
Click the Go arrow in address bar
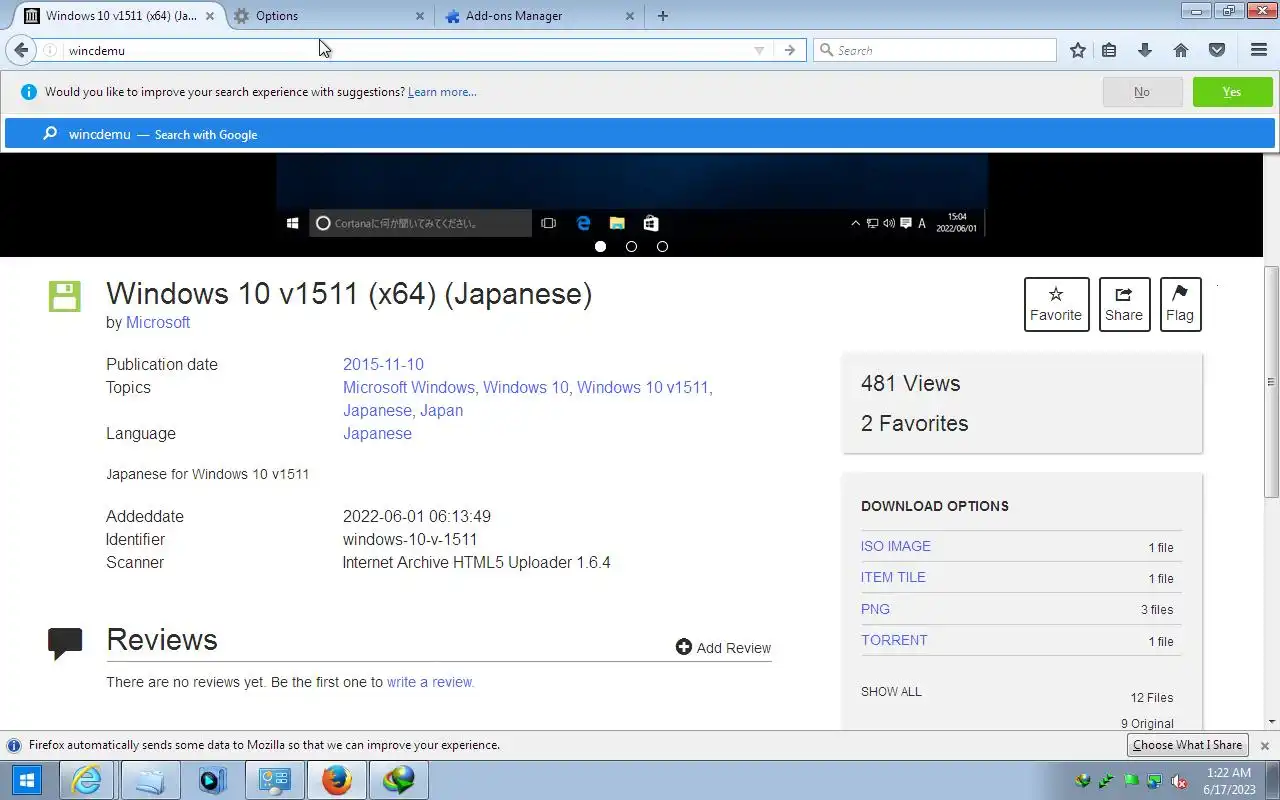790,50
